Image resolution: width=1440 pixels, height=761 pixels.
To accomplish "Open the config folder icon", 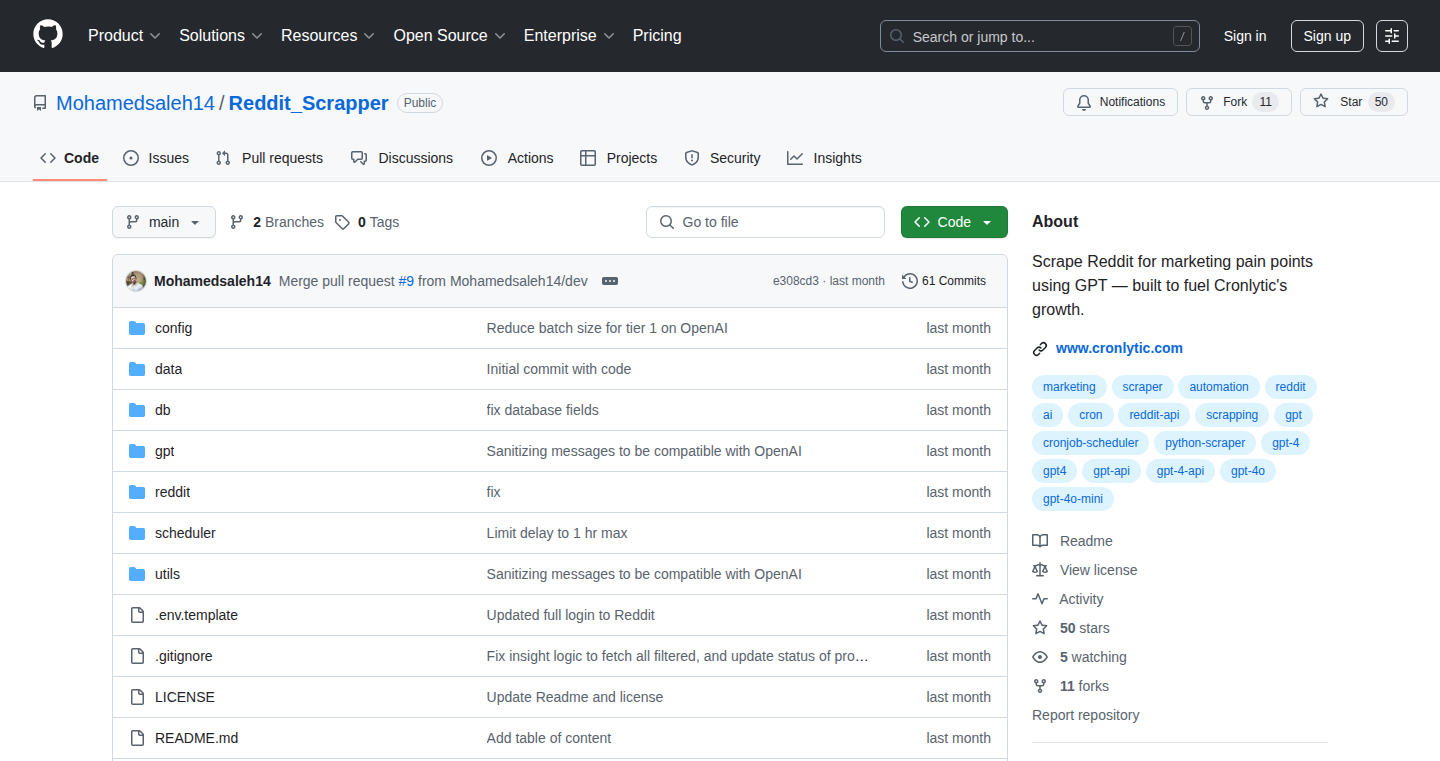I will 137,328.
